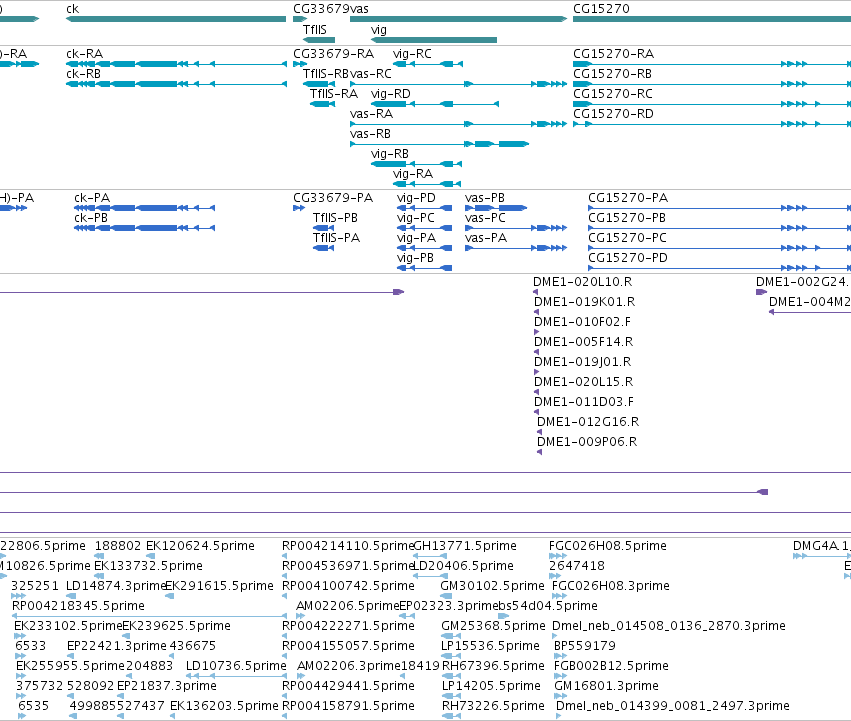Viewport: 851px width, 721px height.
Task: Select the CG15270 gene label
Action: coord(601,9)
